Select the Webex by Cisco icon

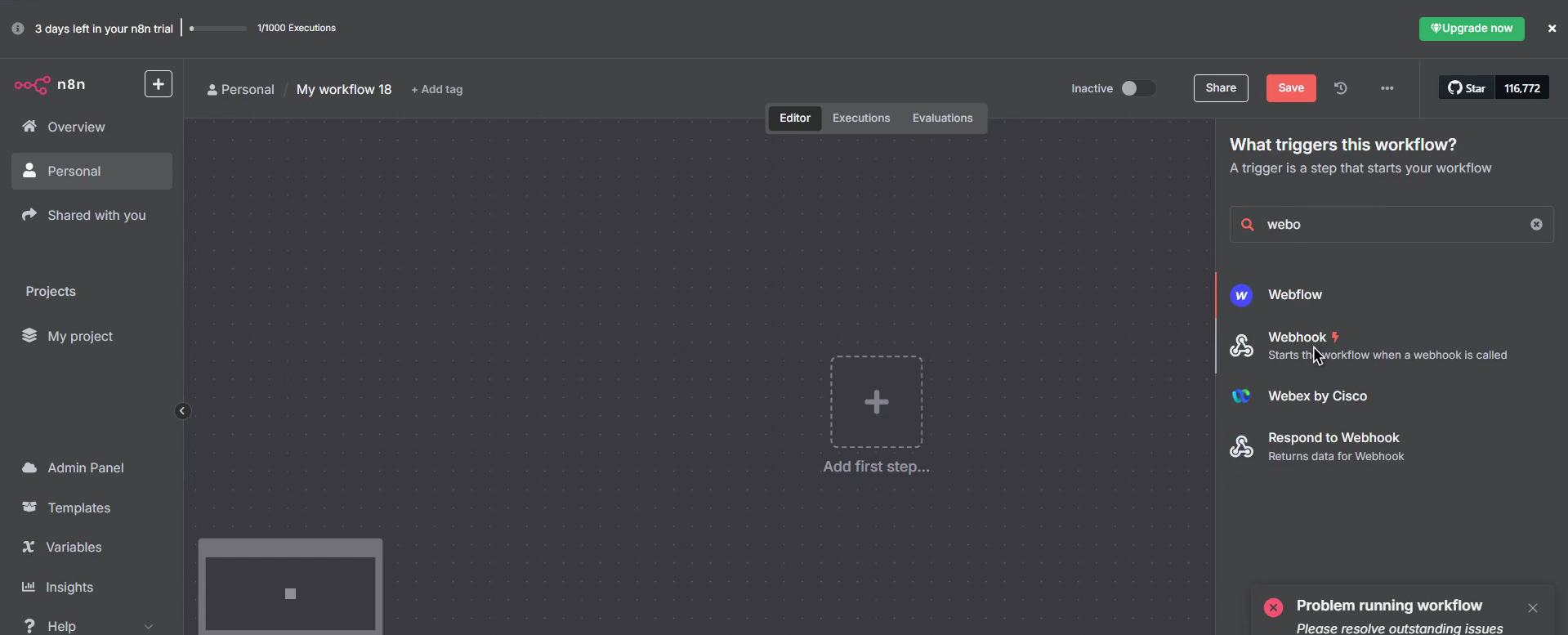click(x=1241, y=396)
